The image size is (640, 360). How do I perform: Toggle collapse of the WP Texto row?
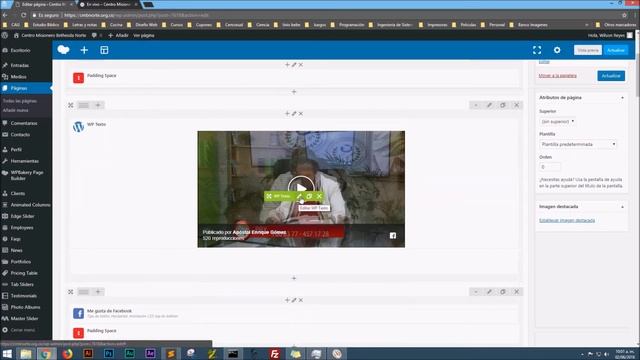click(x=476, y=105)
